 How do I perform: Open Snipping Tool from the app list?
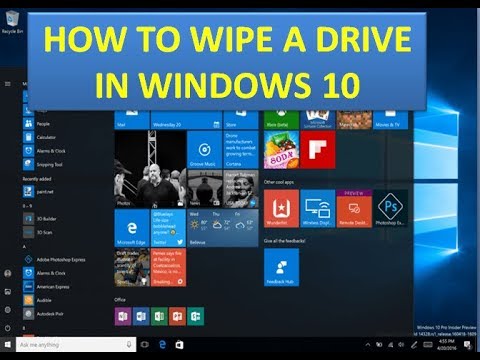(x=49, y=164)
